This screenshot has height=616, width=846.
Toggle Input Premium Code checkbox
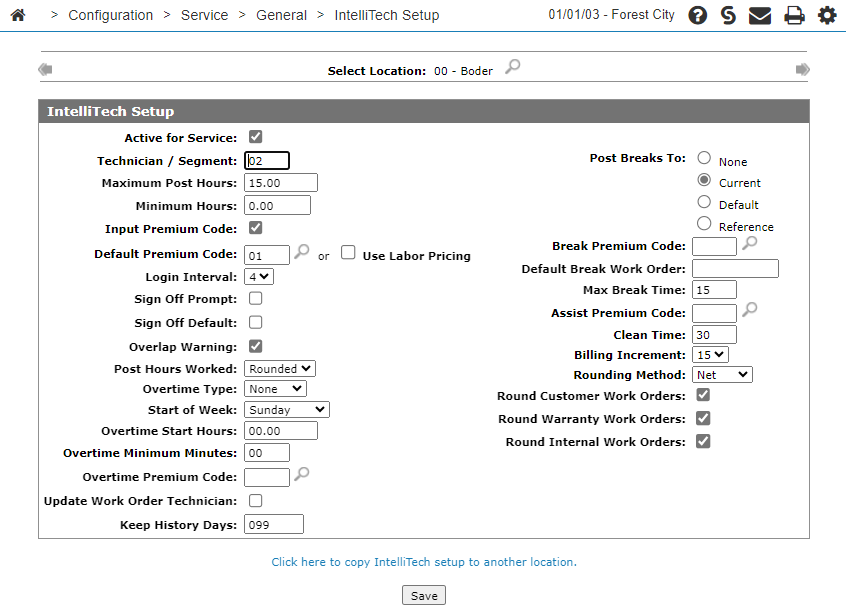[x=256, y=228]
